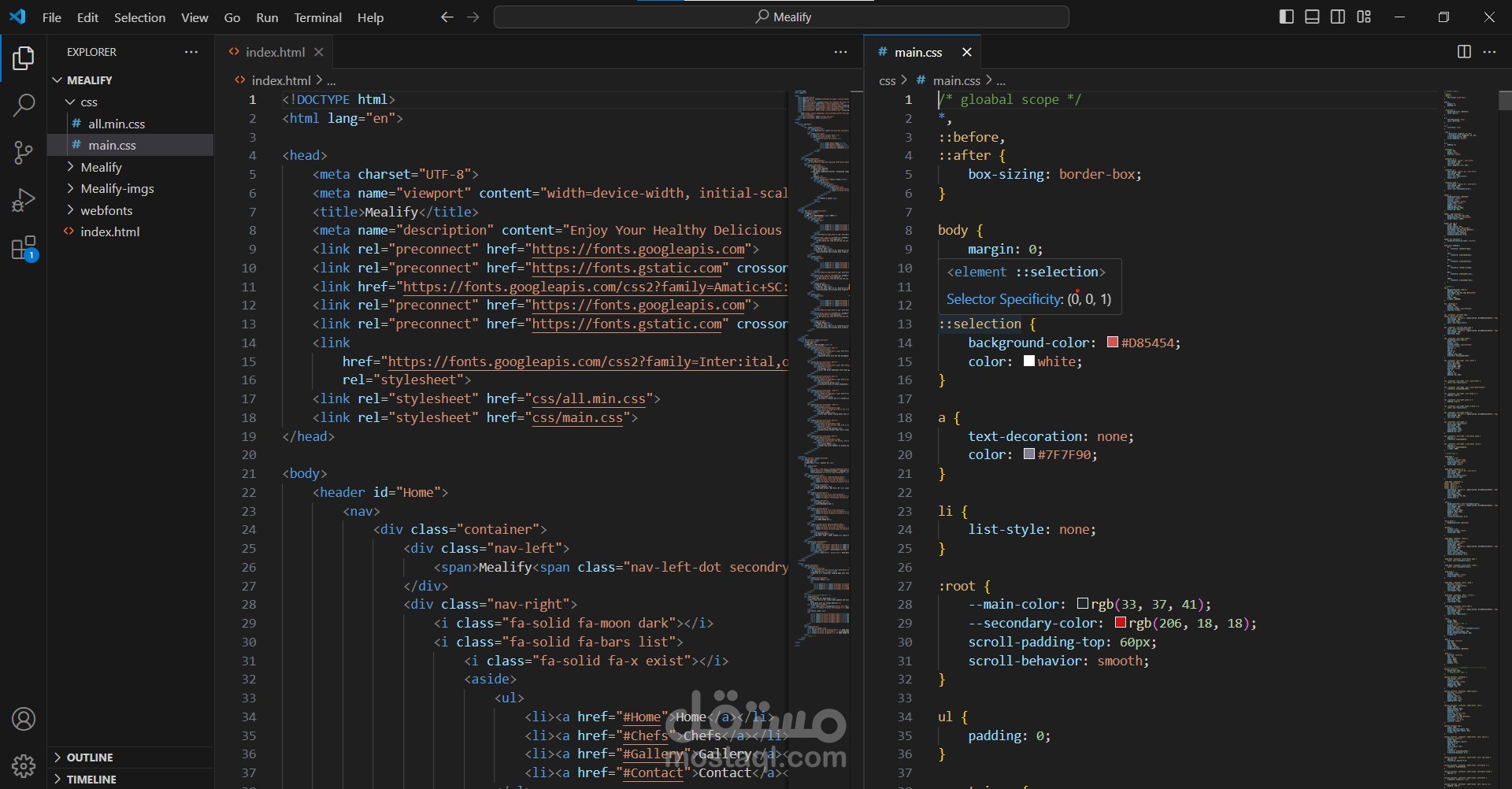This screenshot has width=1512, height=789.
Task: Open the Search view in activity bar
Action: tap(24, 106)
